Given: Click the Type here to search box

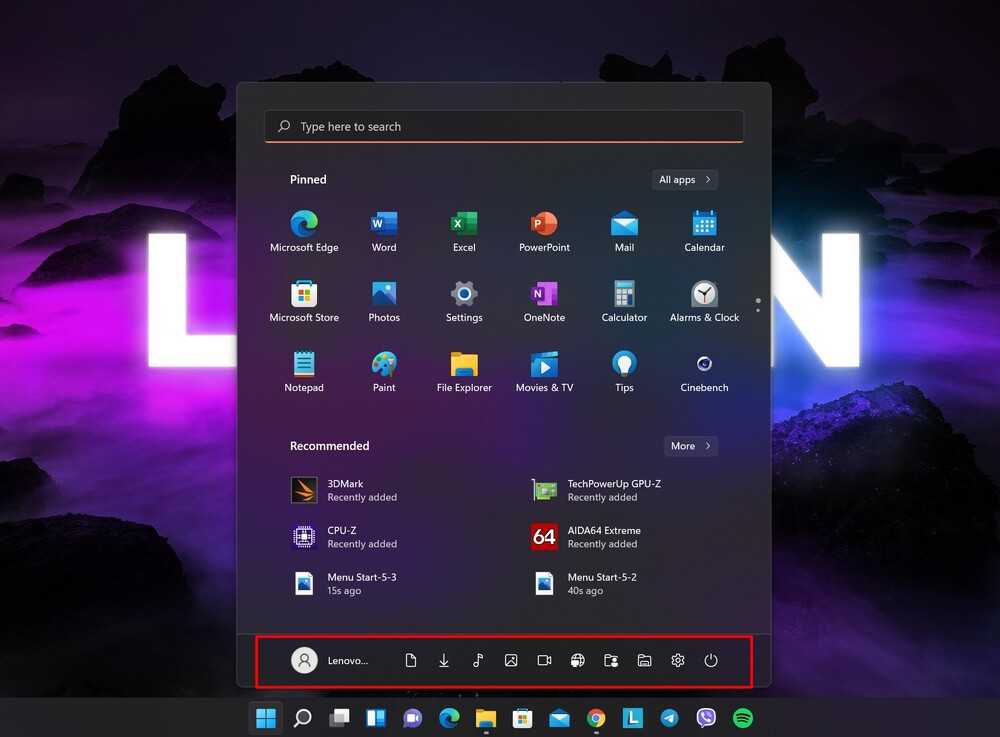Looking at the screenshot, I should tap(504, 127).
